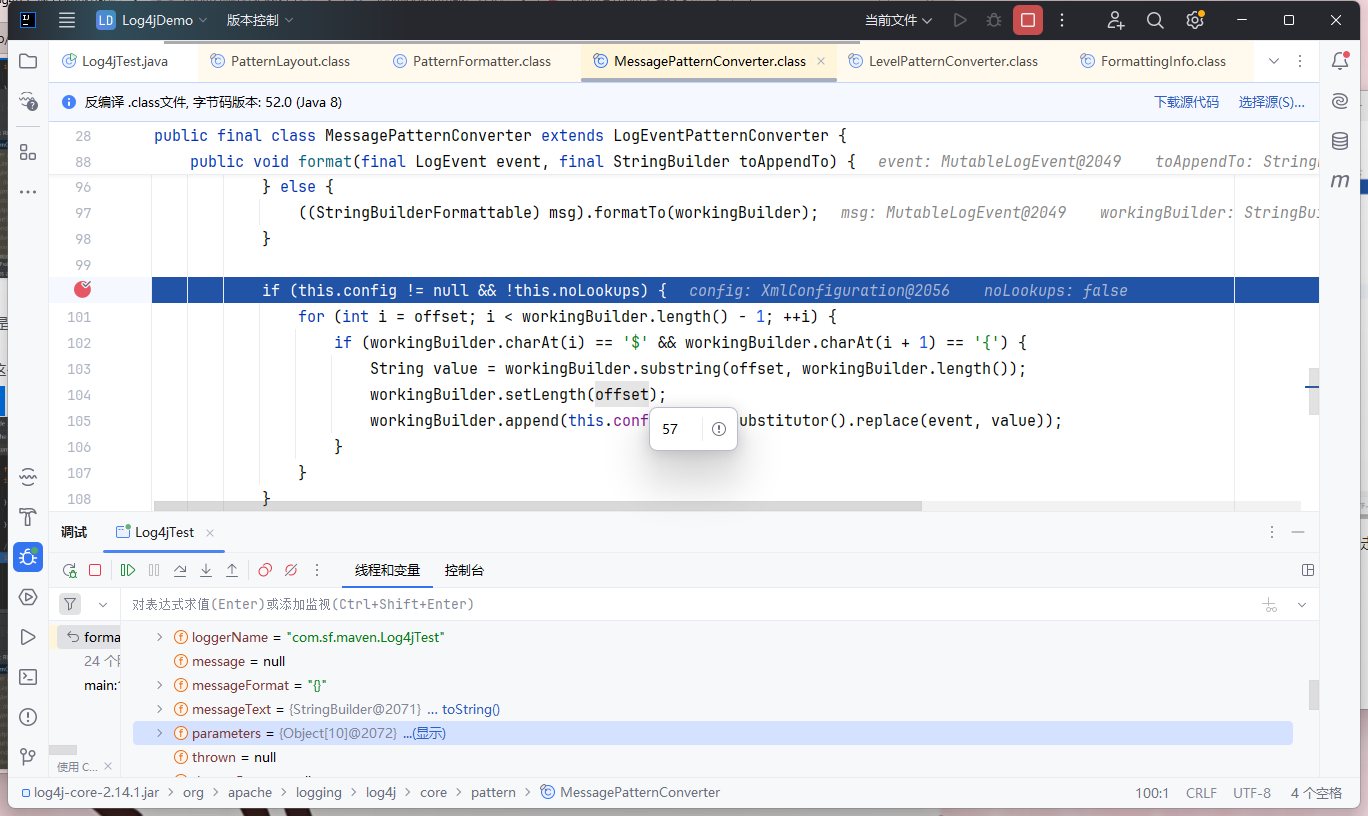Open the Database tool window

[1340, 141]
